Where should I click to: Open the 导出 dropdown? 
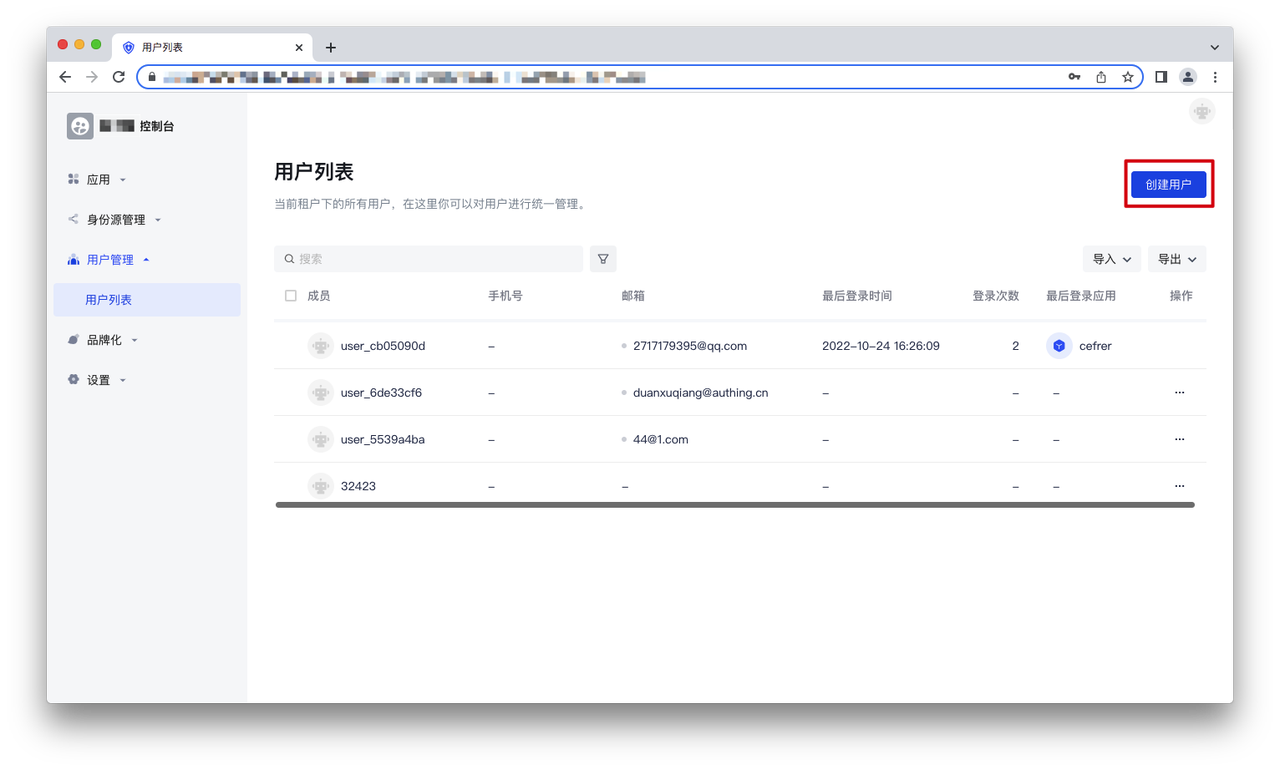[1176, 259]
